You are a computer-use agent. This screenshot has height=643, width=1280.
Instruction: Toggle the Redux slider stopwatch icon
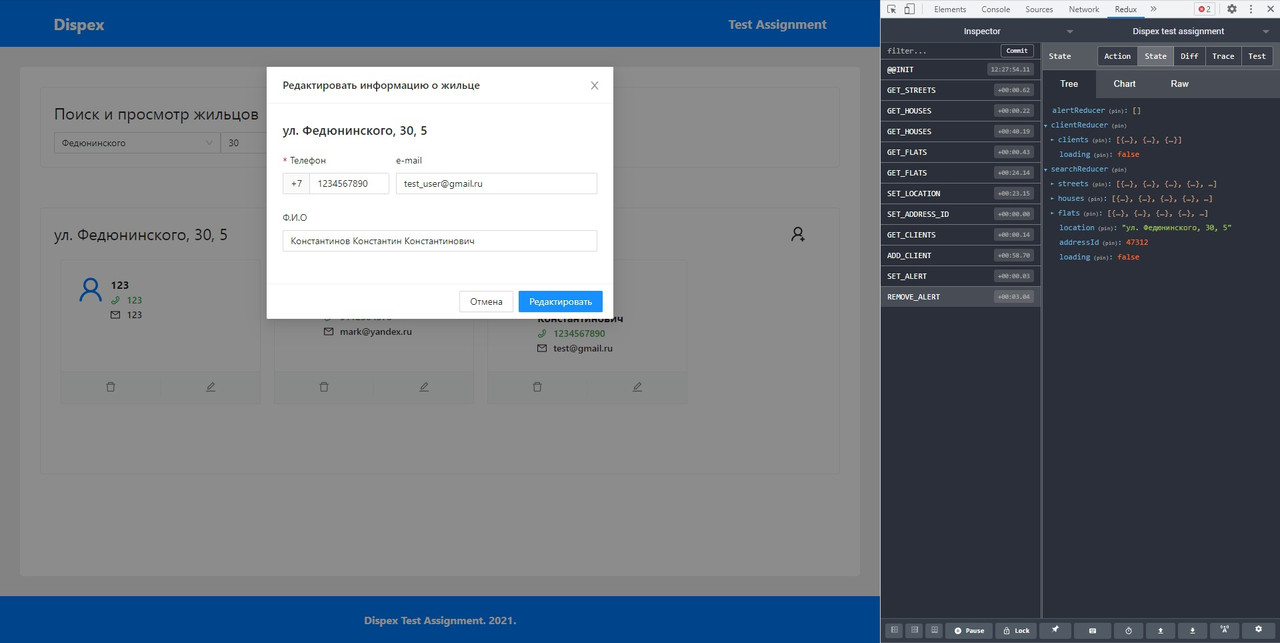point(1128,631)
